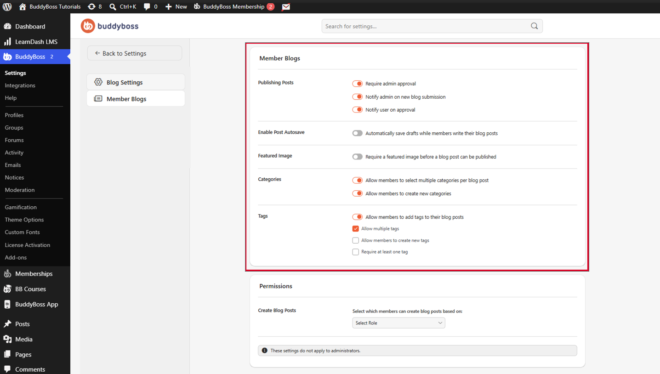This screenshot has height=374, width=660.
Task: Open Help in BuddyBoss submenu
Action: click(11, 98)
